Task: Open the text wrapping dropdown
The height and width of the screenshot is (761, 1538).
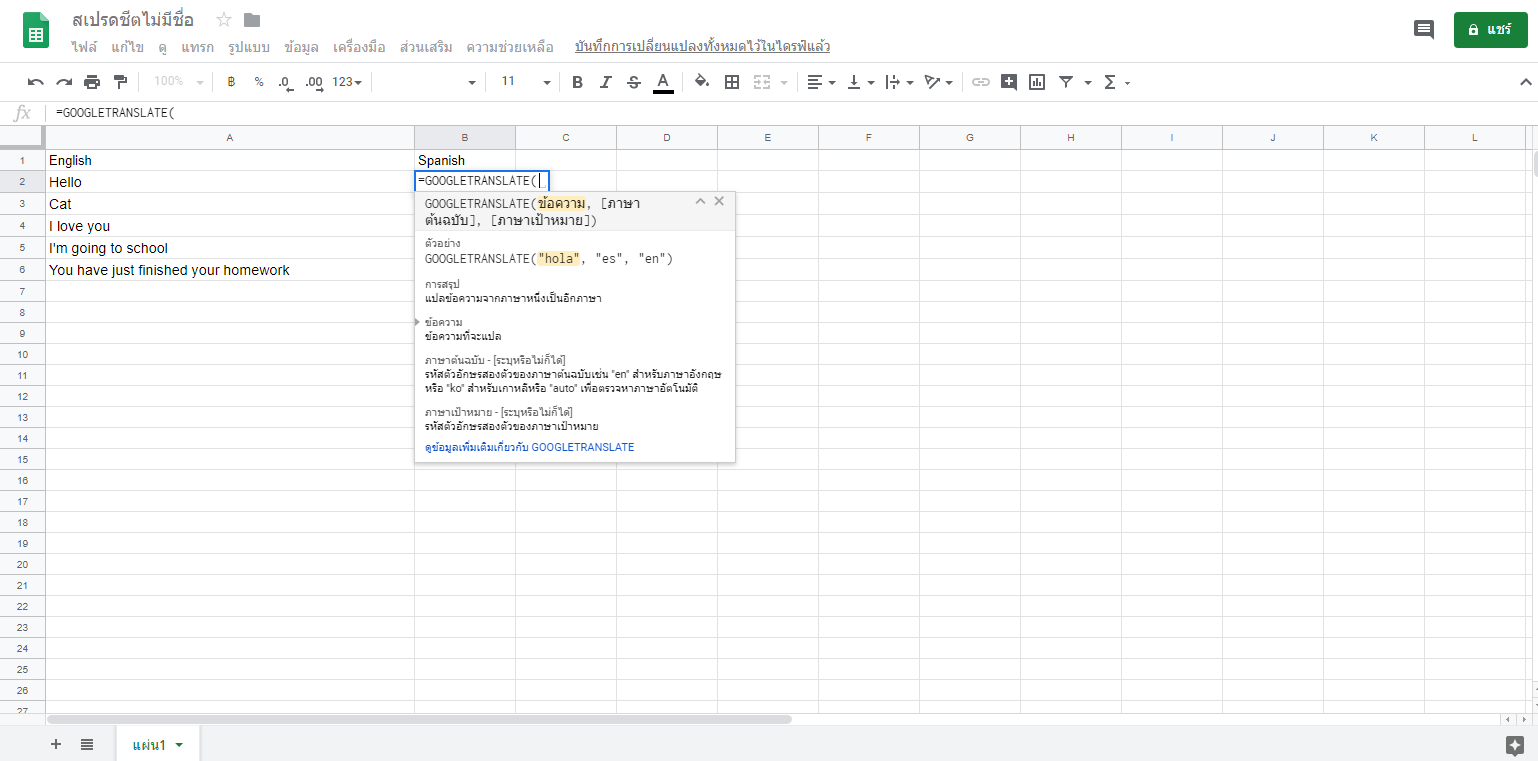Action: point(900,82)
